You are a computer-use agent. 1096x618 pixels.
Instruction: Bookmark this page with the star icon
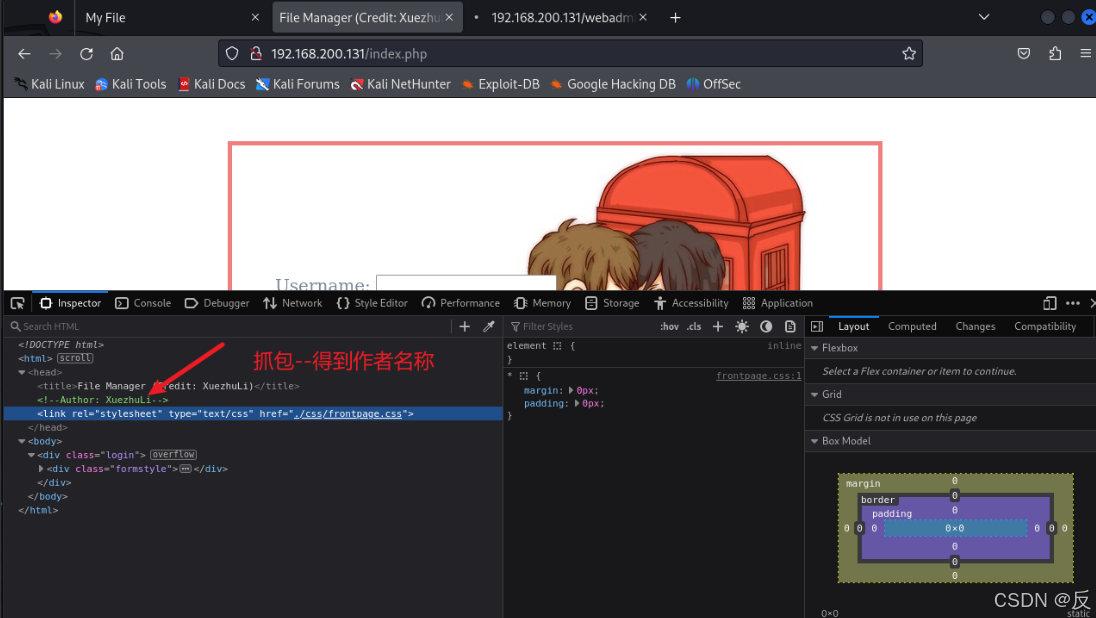click(x=909, y=54)
